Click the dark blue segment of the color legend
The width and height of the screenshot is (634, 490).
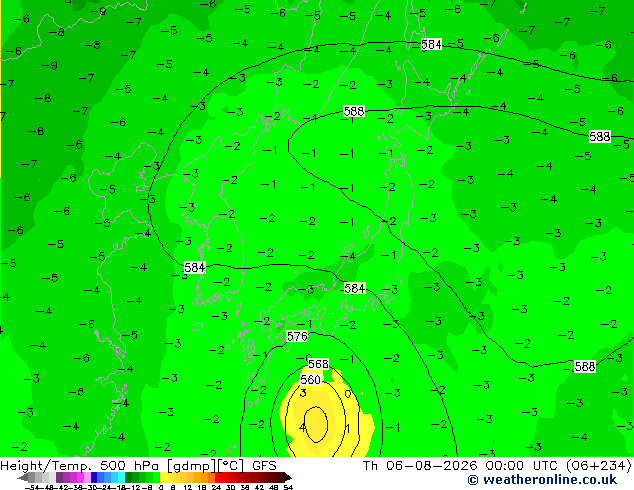(94, 477)
